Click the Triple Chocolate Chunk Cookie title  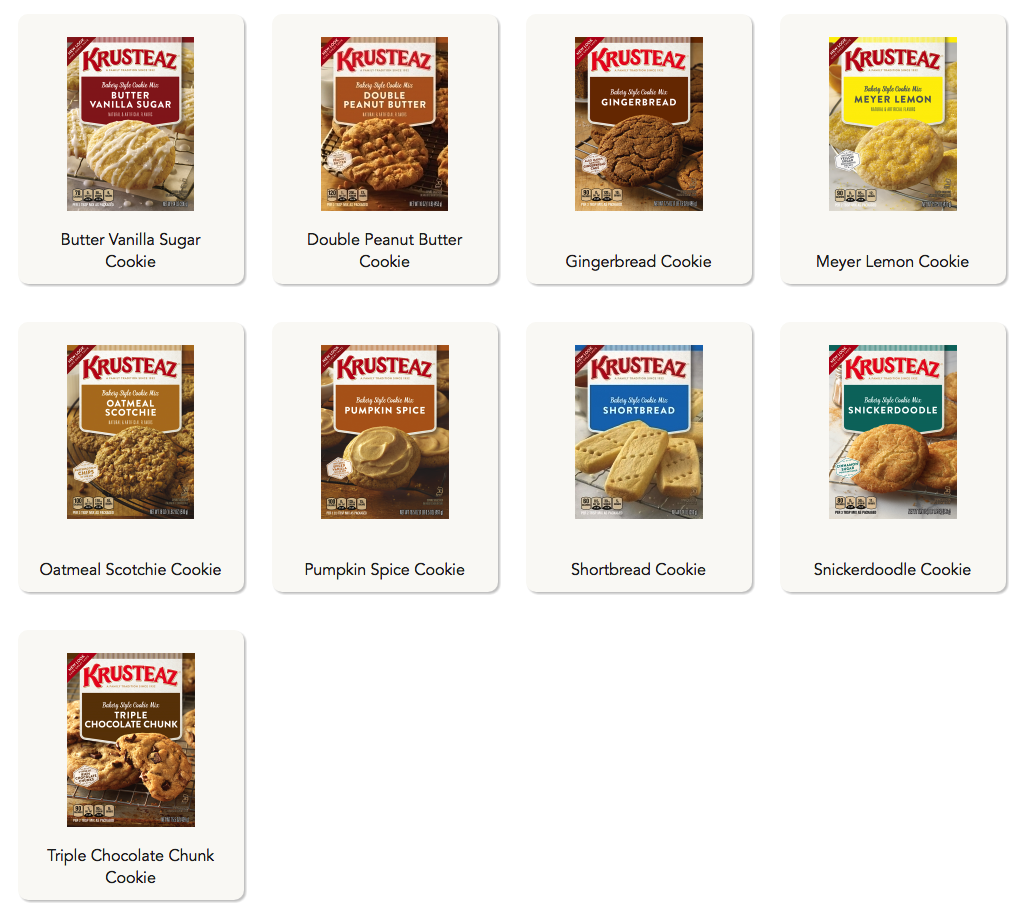(131, 866)
